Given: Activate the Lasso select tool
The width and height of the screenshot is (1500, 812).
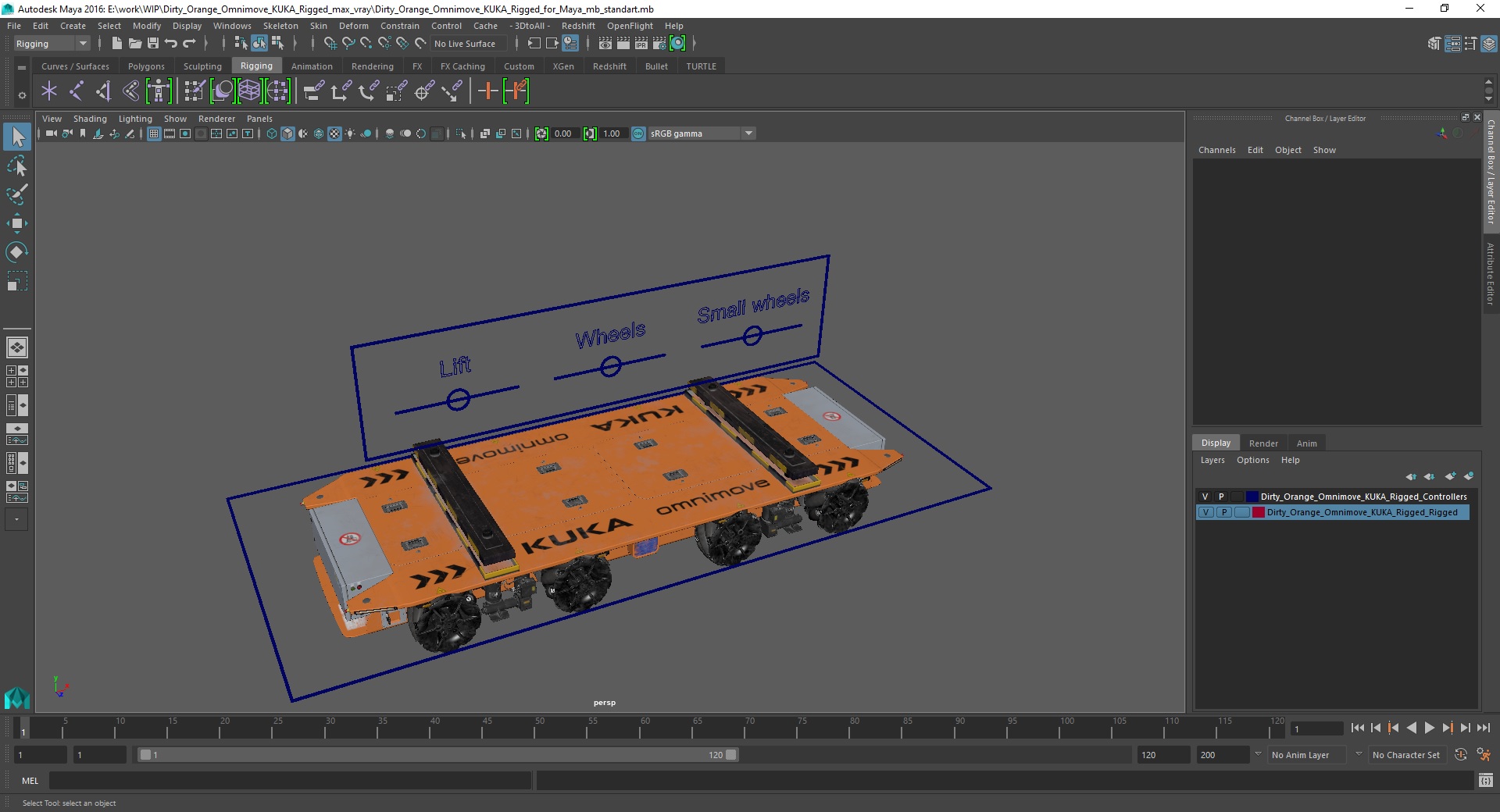Looking at the screenshot, I should pyautogui.click(x=17, y=166).
